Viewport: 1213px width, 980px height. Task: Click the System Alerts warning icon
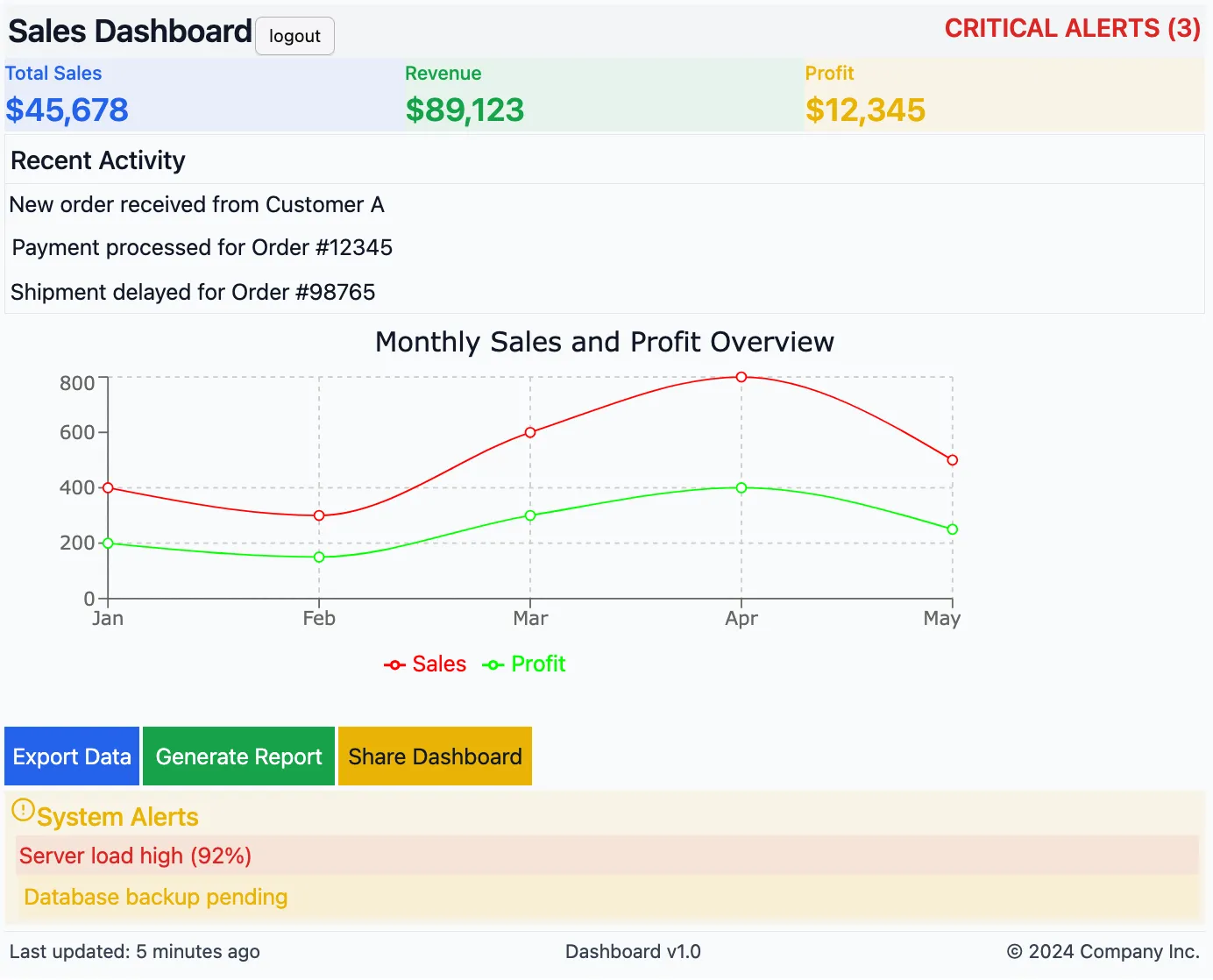pyautogui.click(x=23, y=810)
